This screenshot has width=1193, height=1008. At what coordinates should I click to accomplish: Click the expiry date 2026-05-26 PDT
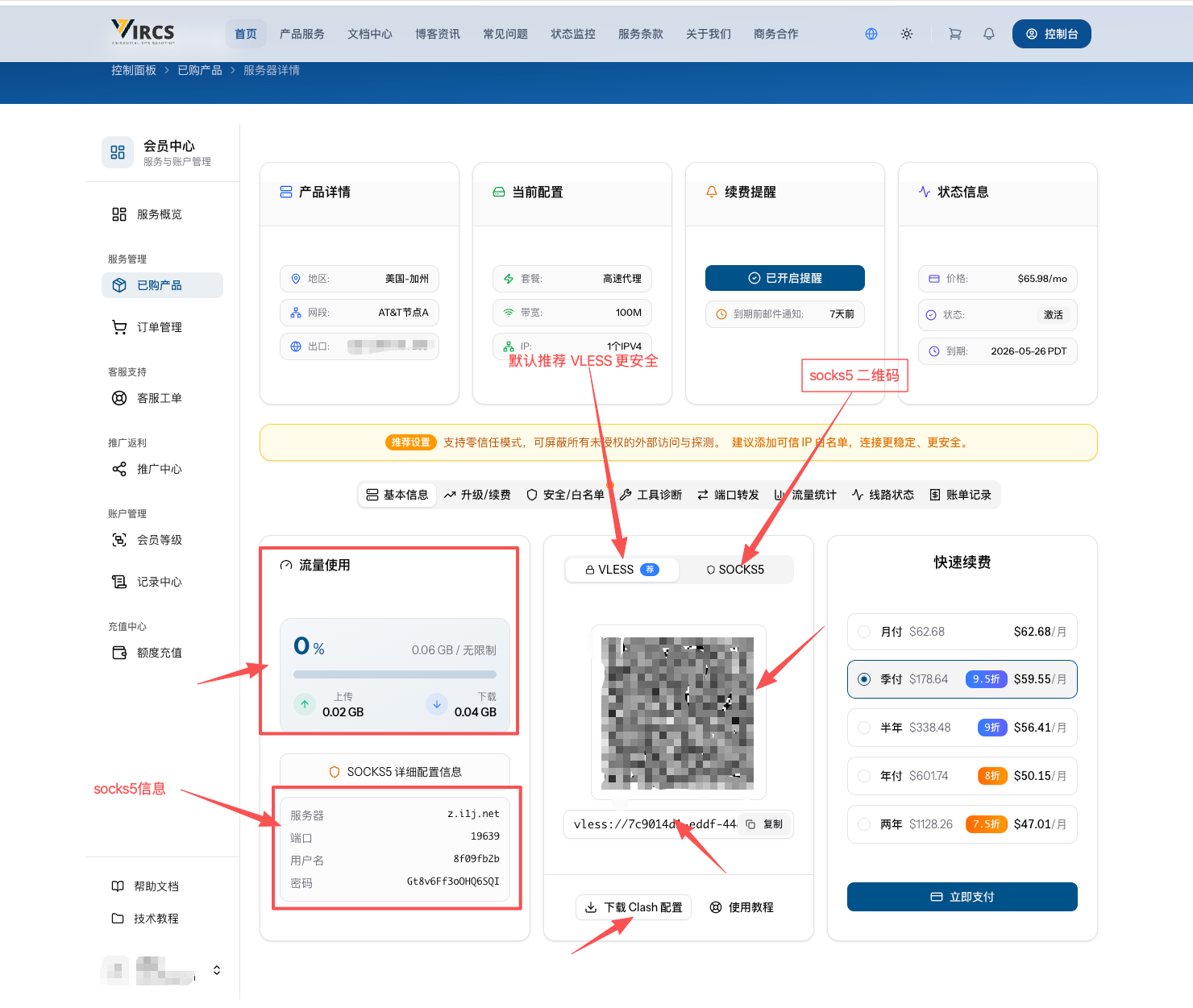tap(1029, 351)
